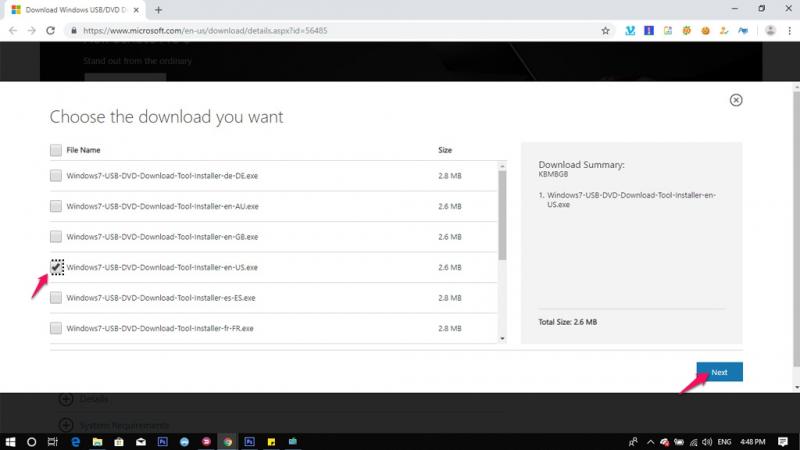Bookmark this page with the star icon
Image resolution: width=800 pixels, height=450 pixels.
pos(605,30)
